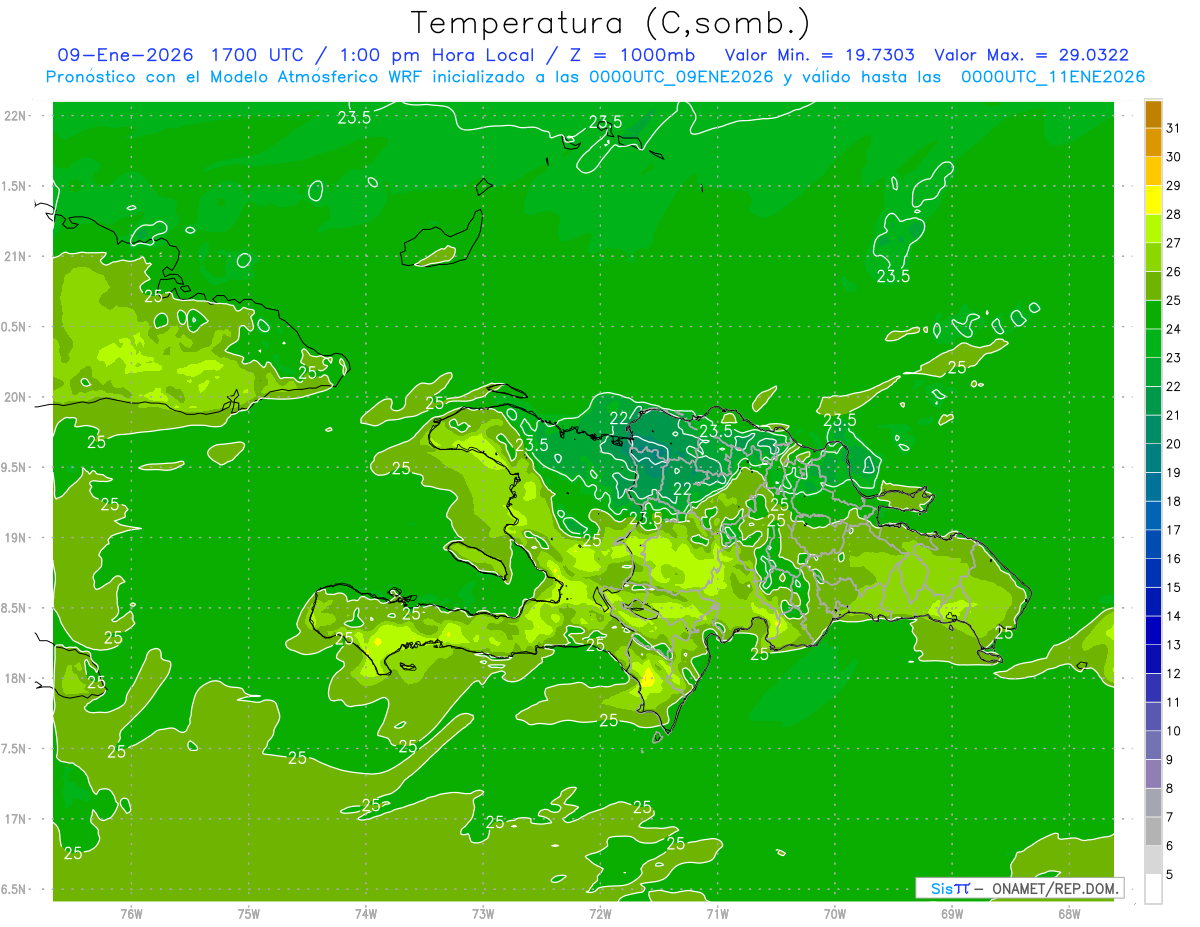Click the '74W' longitude axis label
The image size is (1200, 927).
(366, 914)
